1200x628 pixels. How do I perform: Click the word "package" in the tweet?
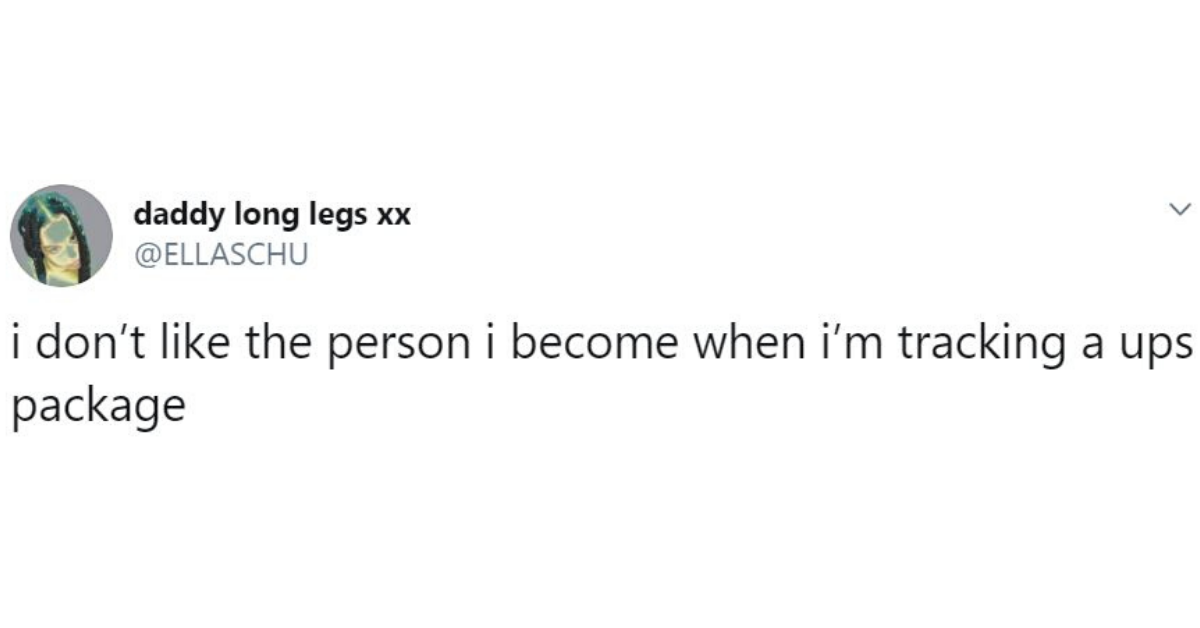98,407
